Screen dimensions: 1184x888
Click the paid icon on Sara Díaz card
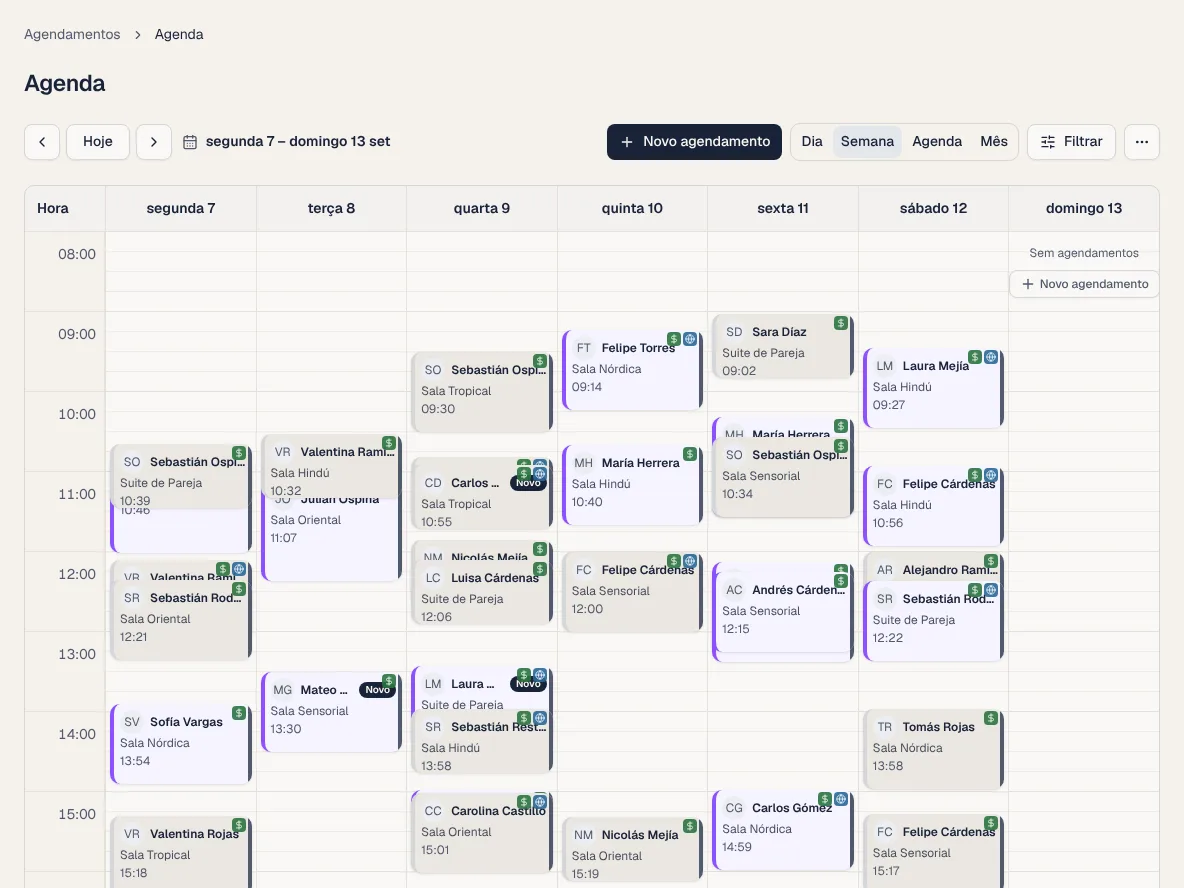click(840, 323)
